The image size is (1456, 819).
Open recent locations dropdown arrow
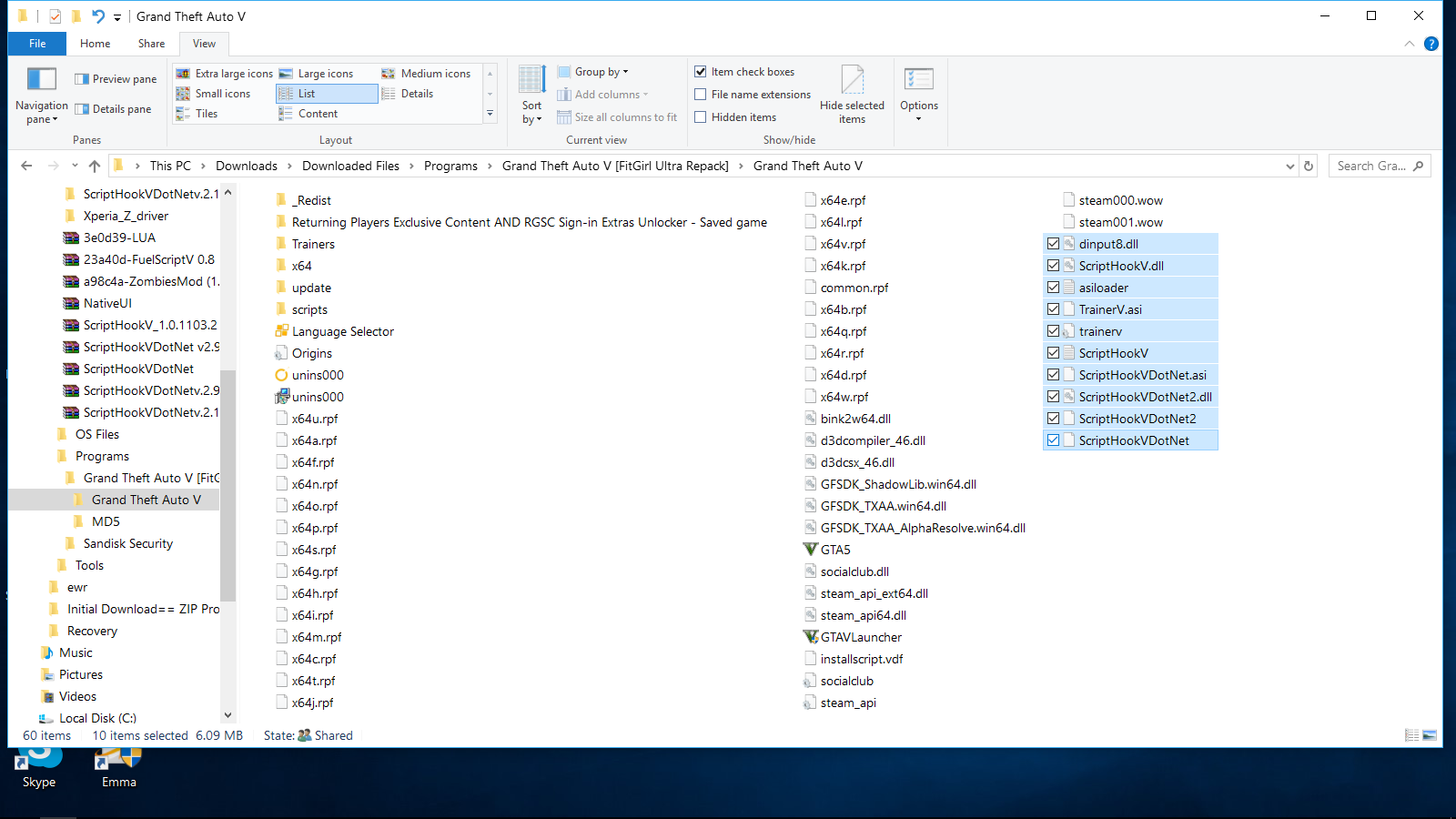click(74, 166)
